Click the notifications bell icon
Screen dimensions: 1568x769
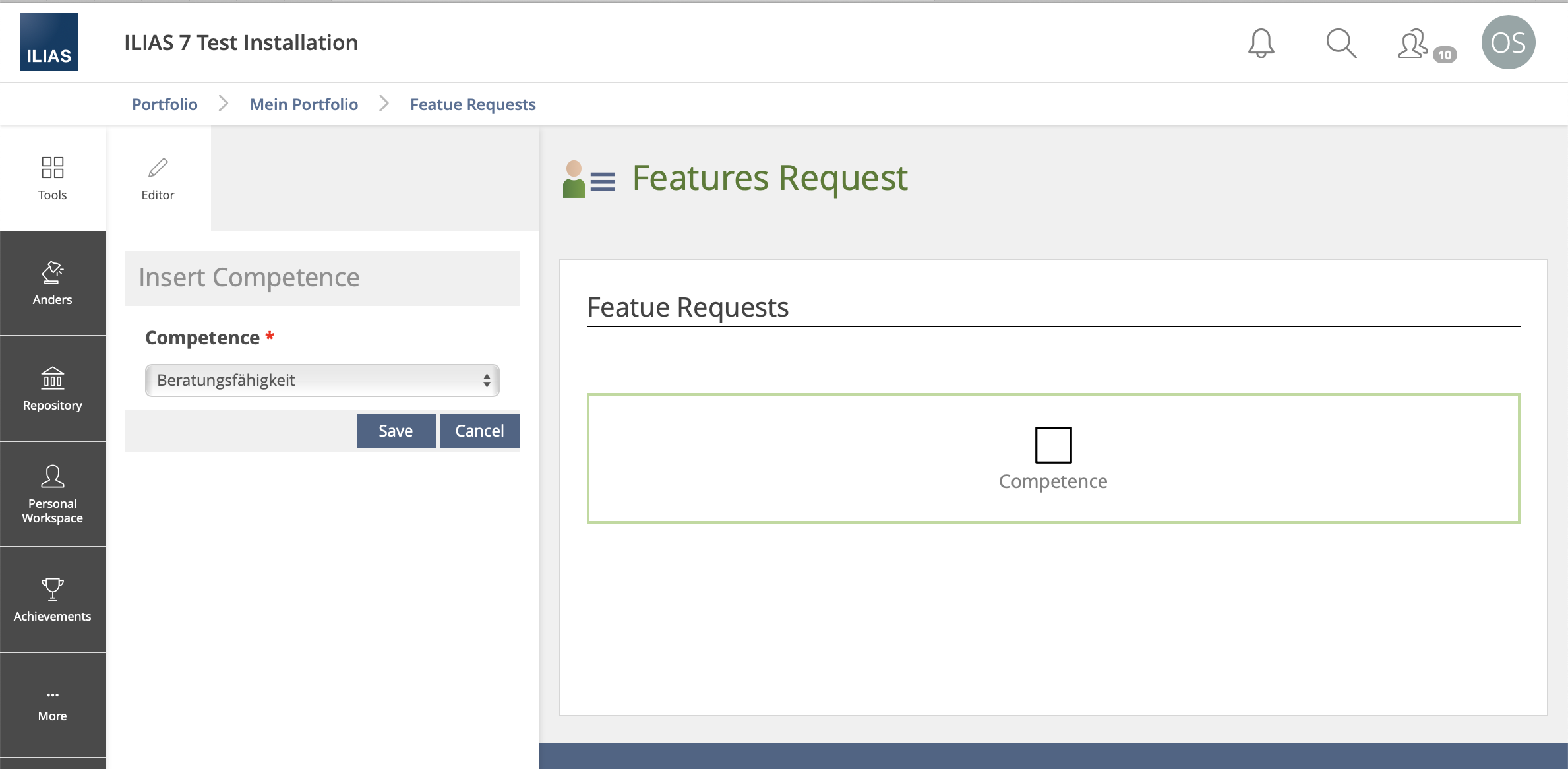[x=1261, y=44]
